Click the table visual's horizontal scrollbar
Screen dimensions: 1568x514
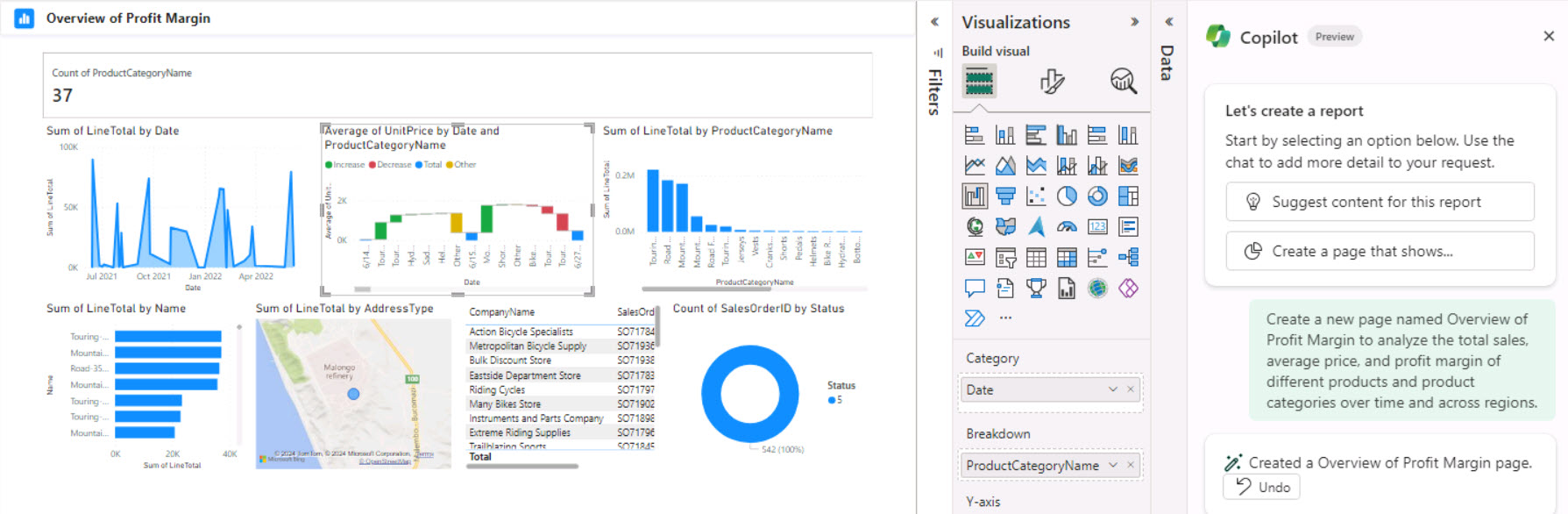[x=522, y=467]
